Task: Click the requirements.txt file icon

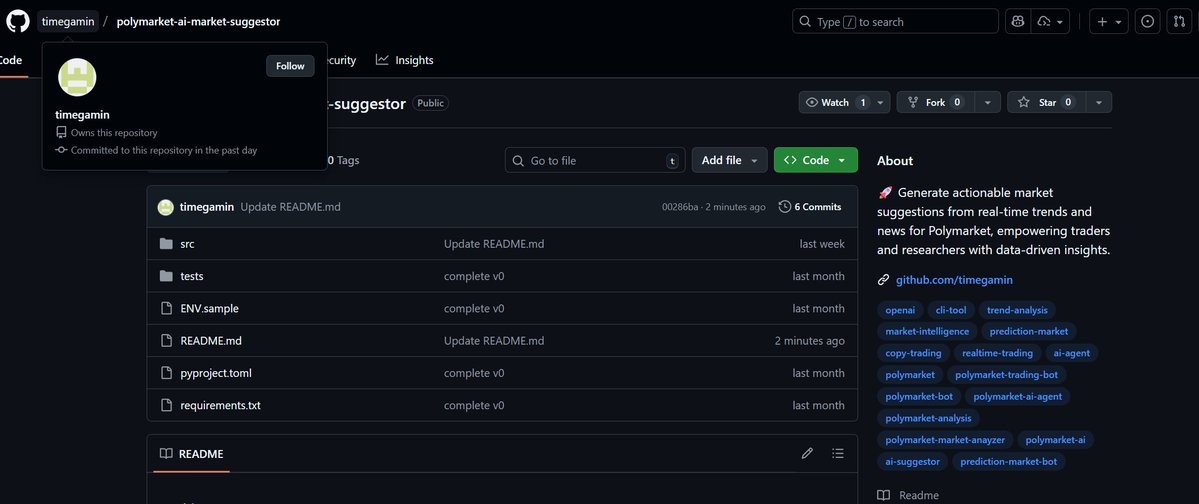Action: pyautogui.click(x=166, y=405)
